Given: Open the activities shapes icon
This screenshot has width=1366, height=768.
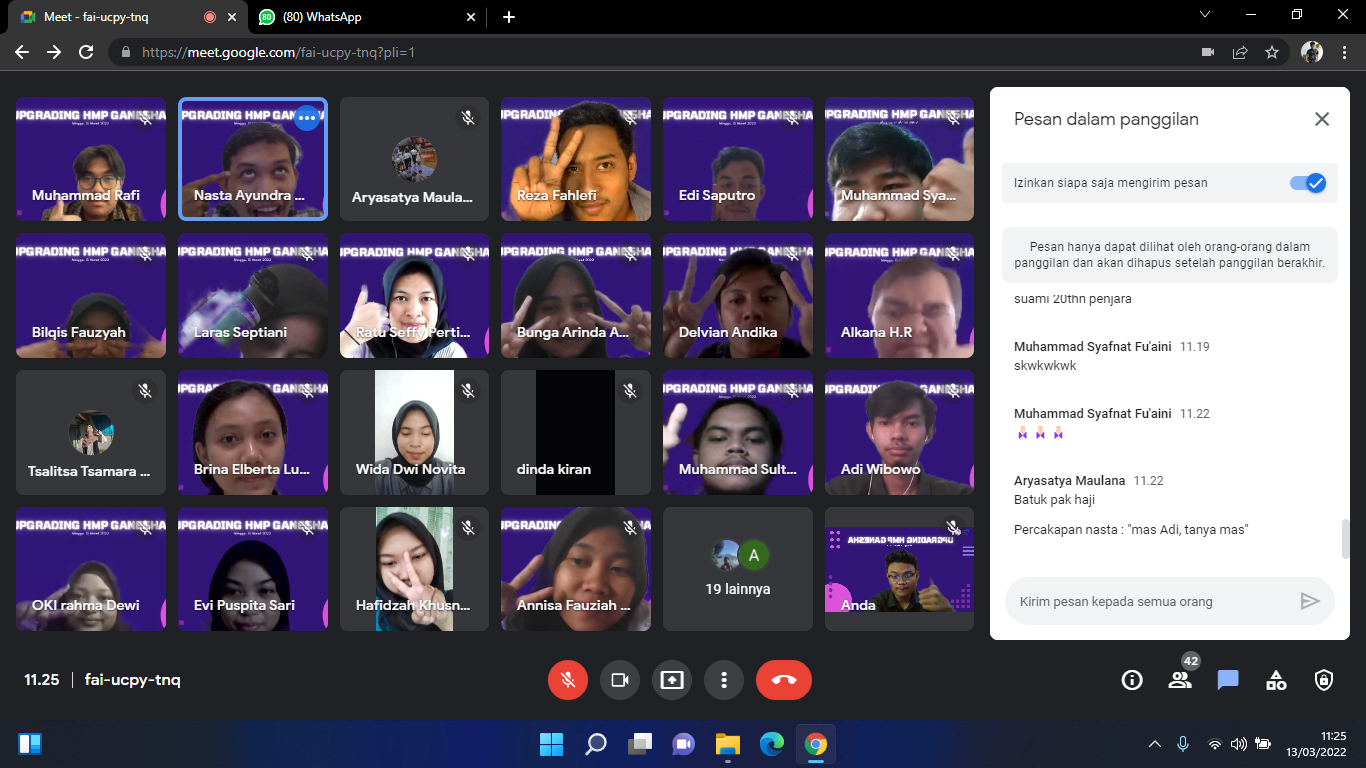Looking at the screenshot, I should 1276,680.
